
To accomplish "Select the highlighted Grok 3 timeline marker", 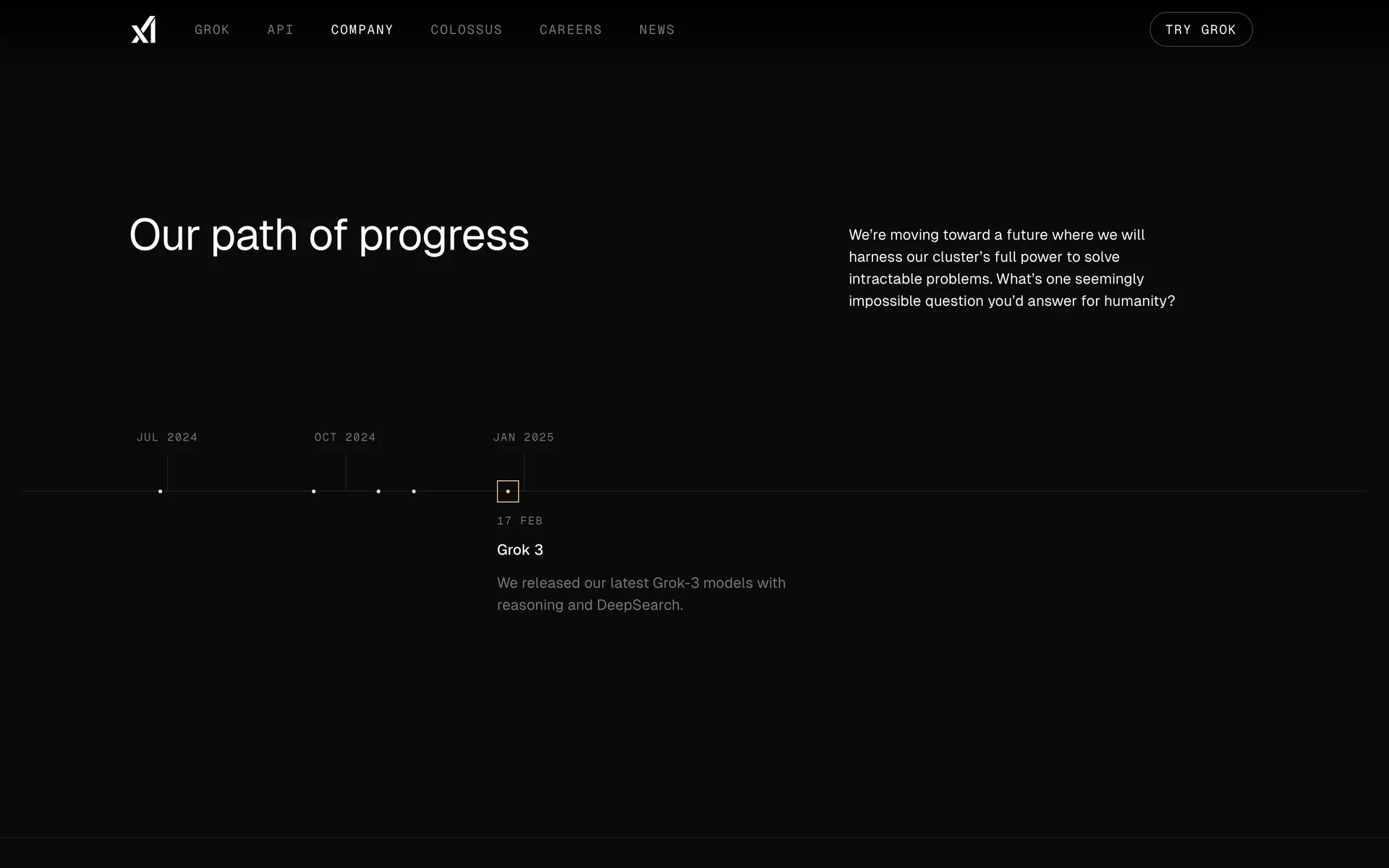I will [508, 491].
